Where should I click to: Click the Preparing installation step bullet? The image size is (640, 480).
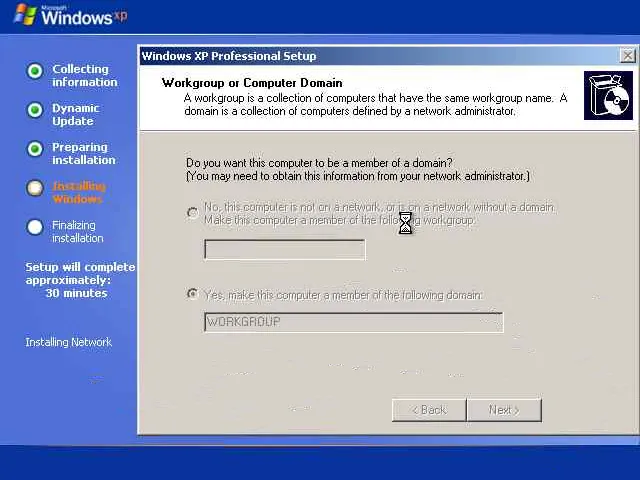point(35,149)
